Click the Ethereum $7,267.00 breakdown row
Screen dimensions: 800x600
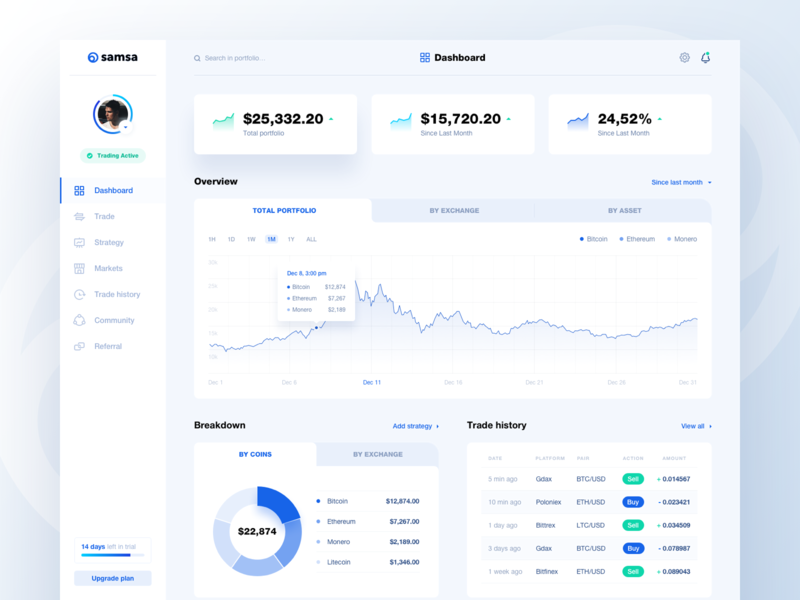[368, 521]
